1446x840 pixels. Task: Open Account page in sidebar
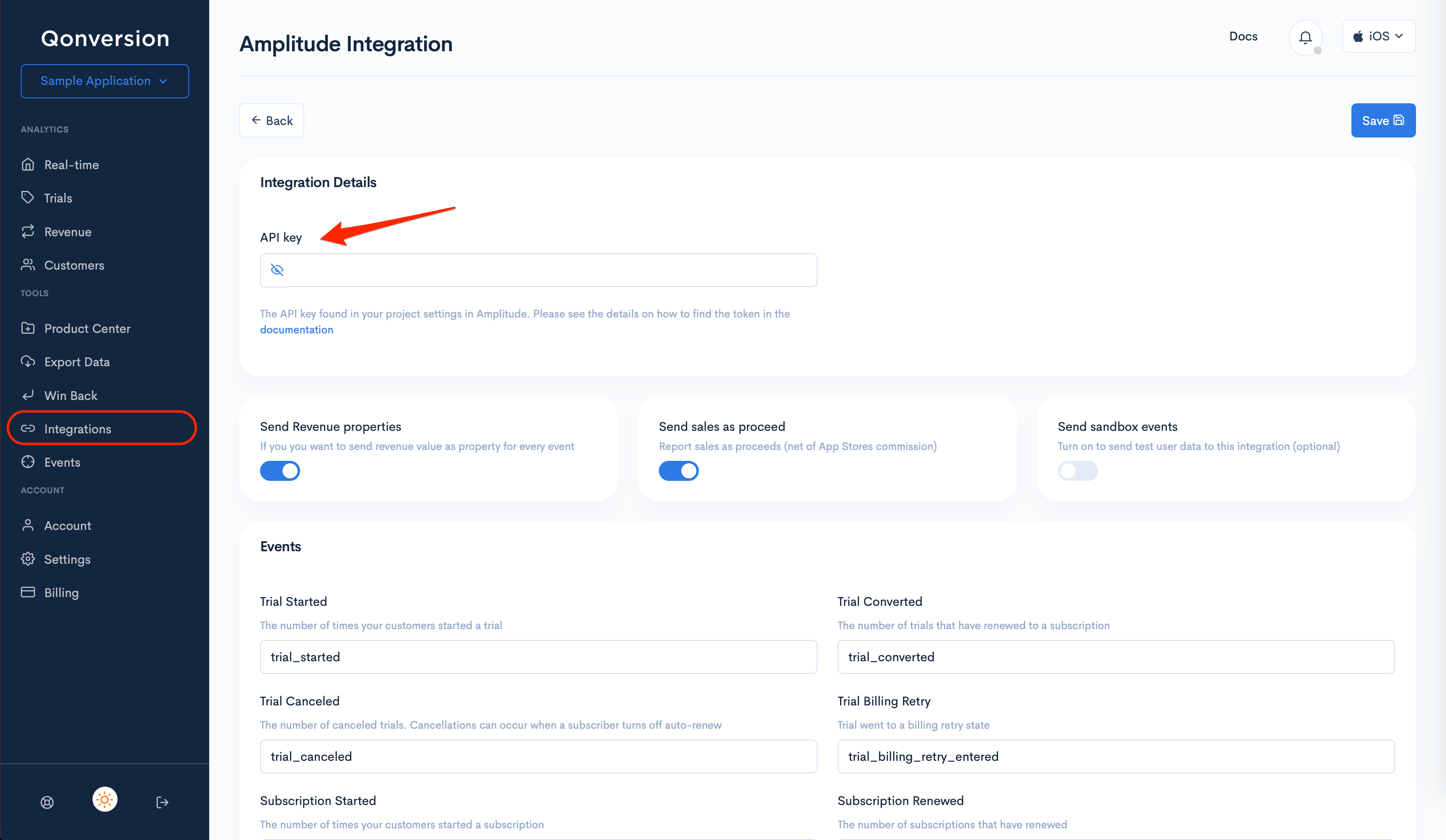tap(68, 525)
